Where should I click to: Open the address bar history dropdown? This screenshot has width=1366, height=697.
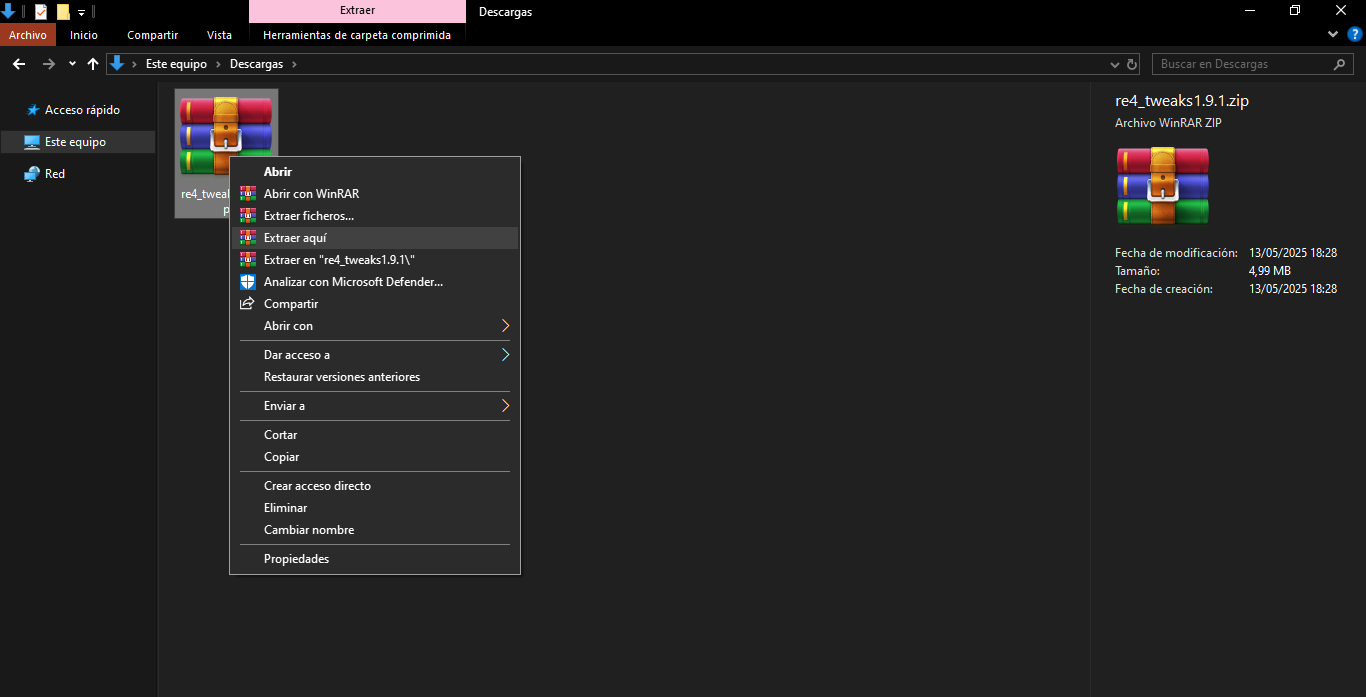pyautogui.click(x=1116, y=64)
